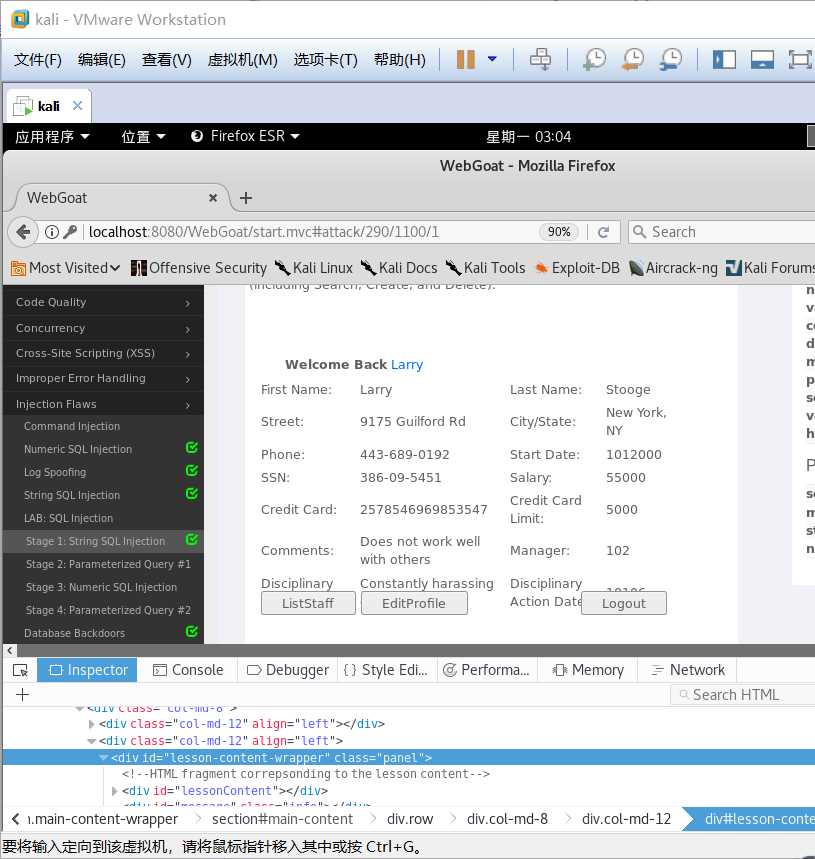This screenshot has height=859, width=815.
Task: Open the Kali Docs bookmark
Action: (399, 268)
